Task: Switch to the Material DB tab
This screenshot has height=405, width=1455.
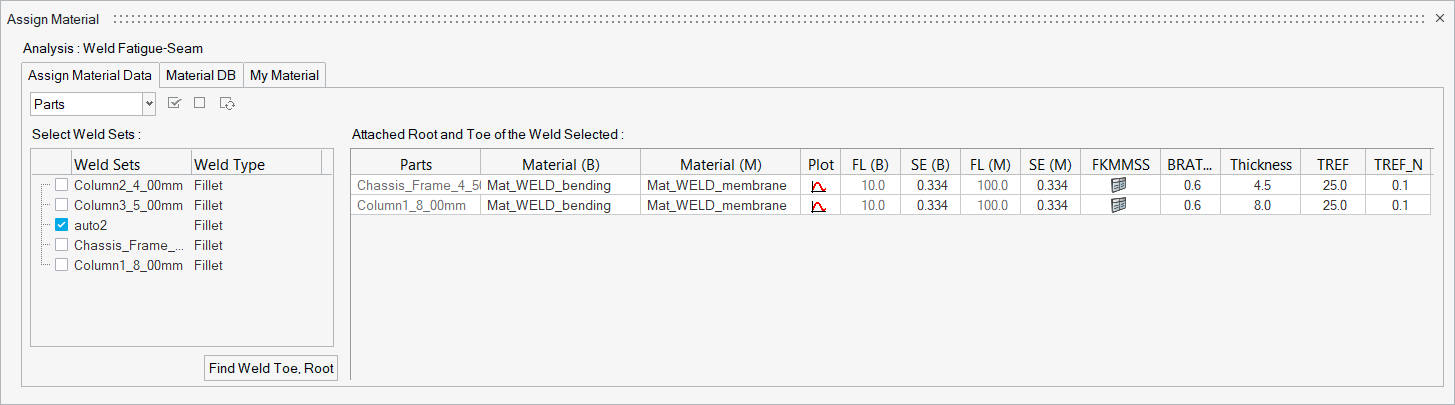Action: [x=201, y=75]
